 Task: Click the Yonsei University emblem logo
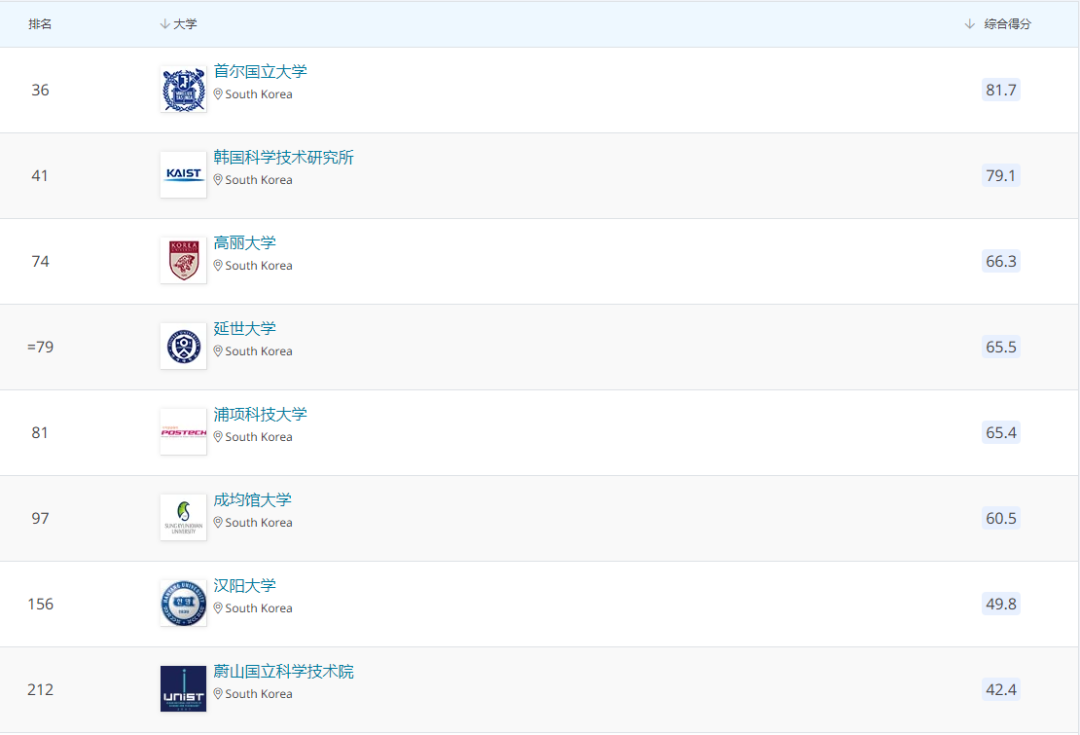[x=183, y=346]
